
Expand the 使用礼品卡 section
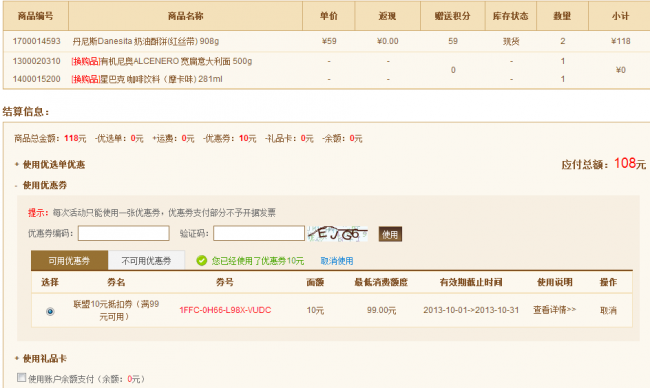(x=44, y=359)
